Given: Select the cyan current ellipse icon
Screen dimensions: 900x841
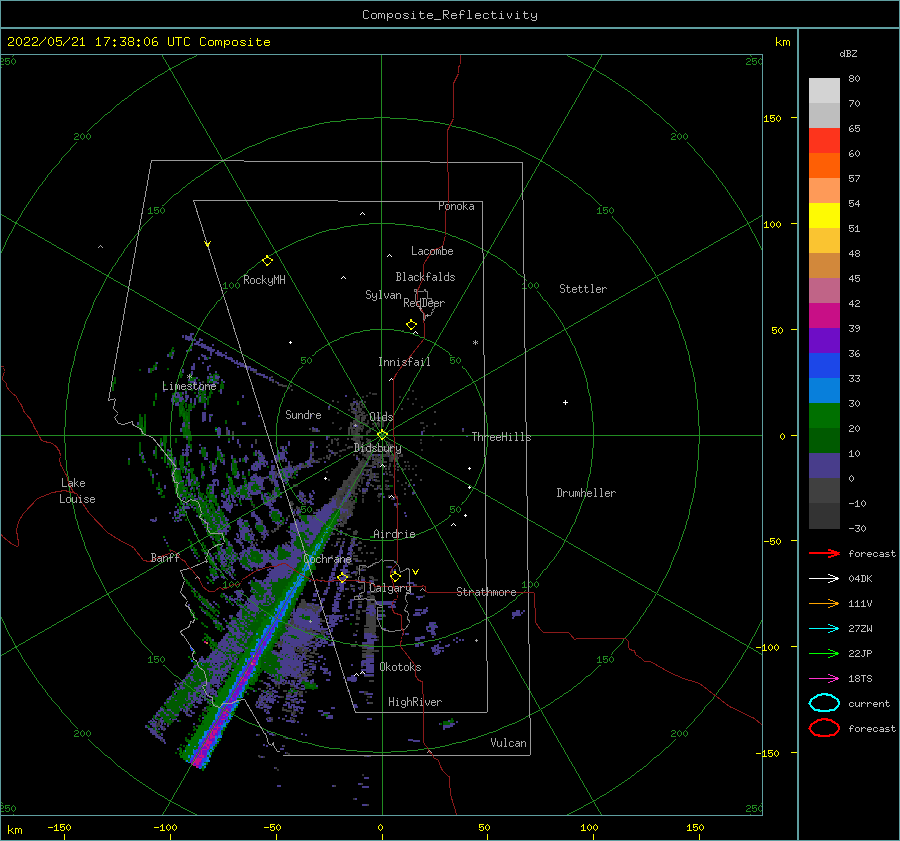Looking at the screenshot, I should (x=824, y=703).
